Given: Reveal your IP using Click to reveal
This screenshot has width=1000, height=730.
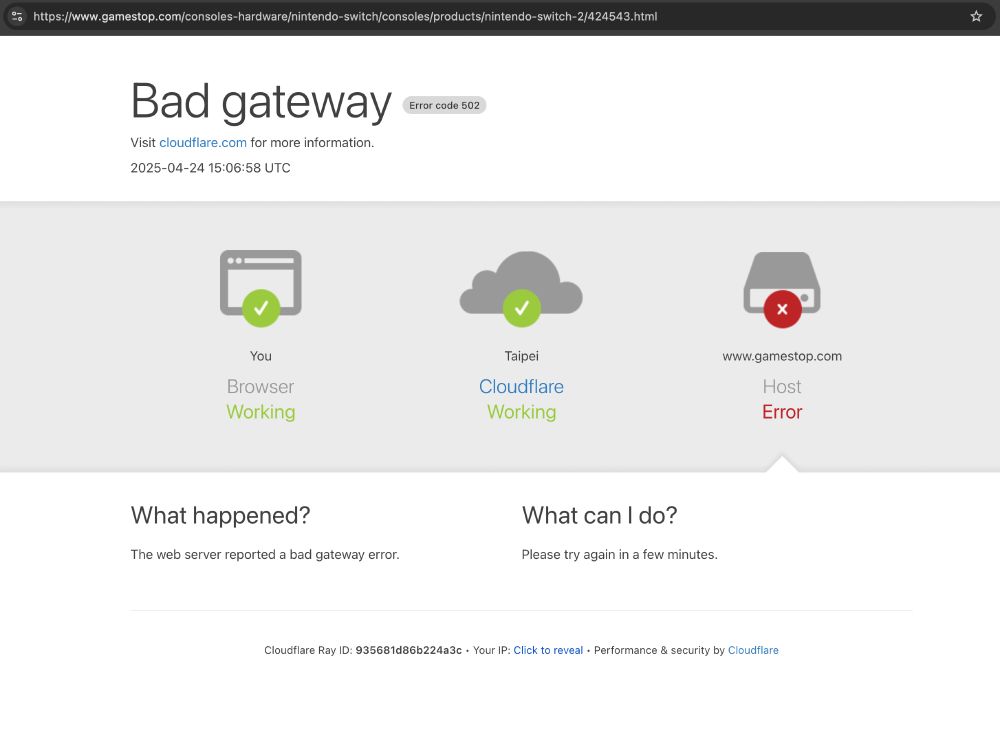Looking at the screenshot, I should pyautogui.click(x=548, y=650).
